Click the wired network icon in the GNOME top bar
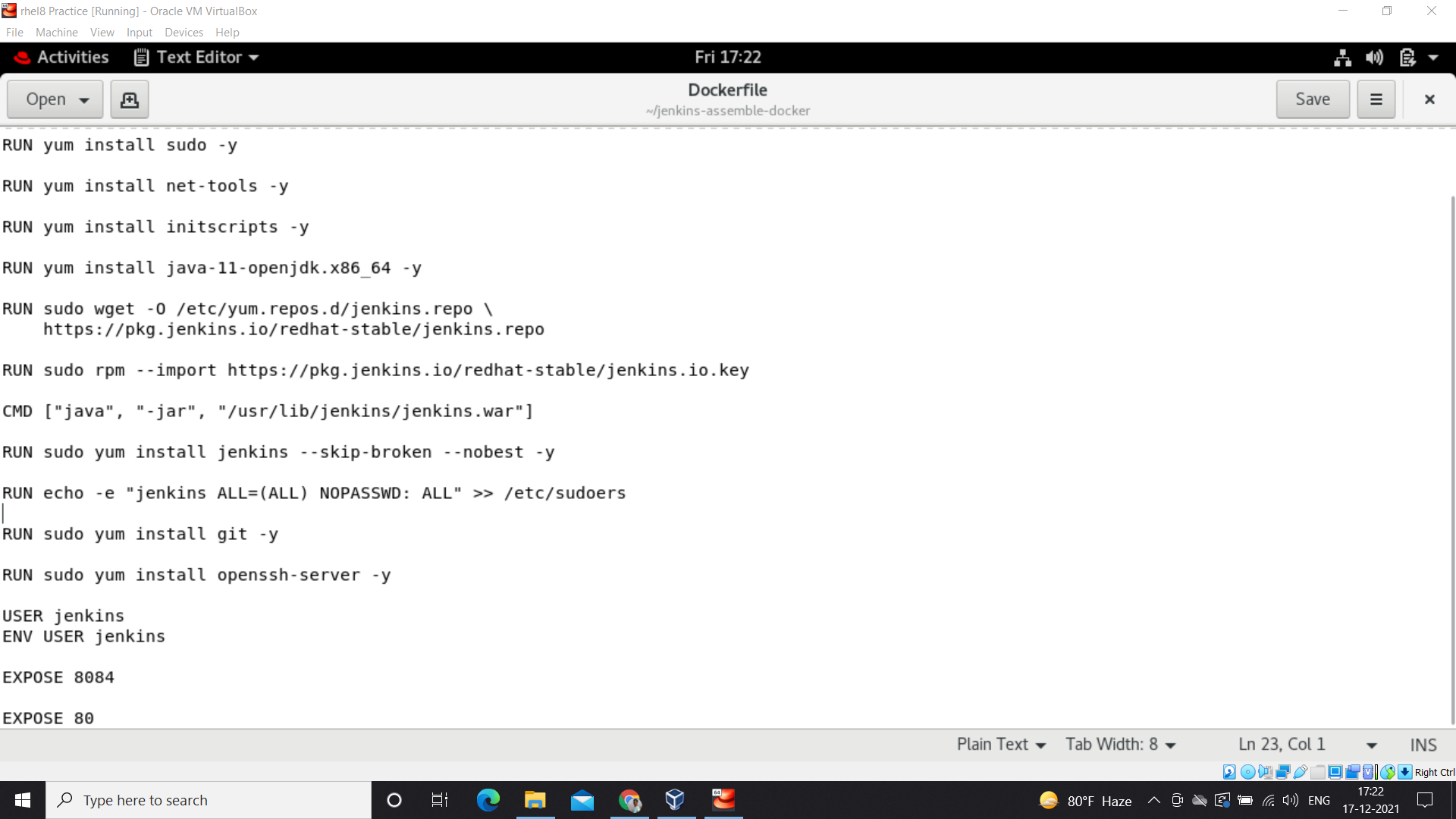The image size is (1456, 819). [x=1342, y=57]
